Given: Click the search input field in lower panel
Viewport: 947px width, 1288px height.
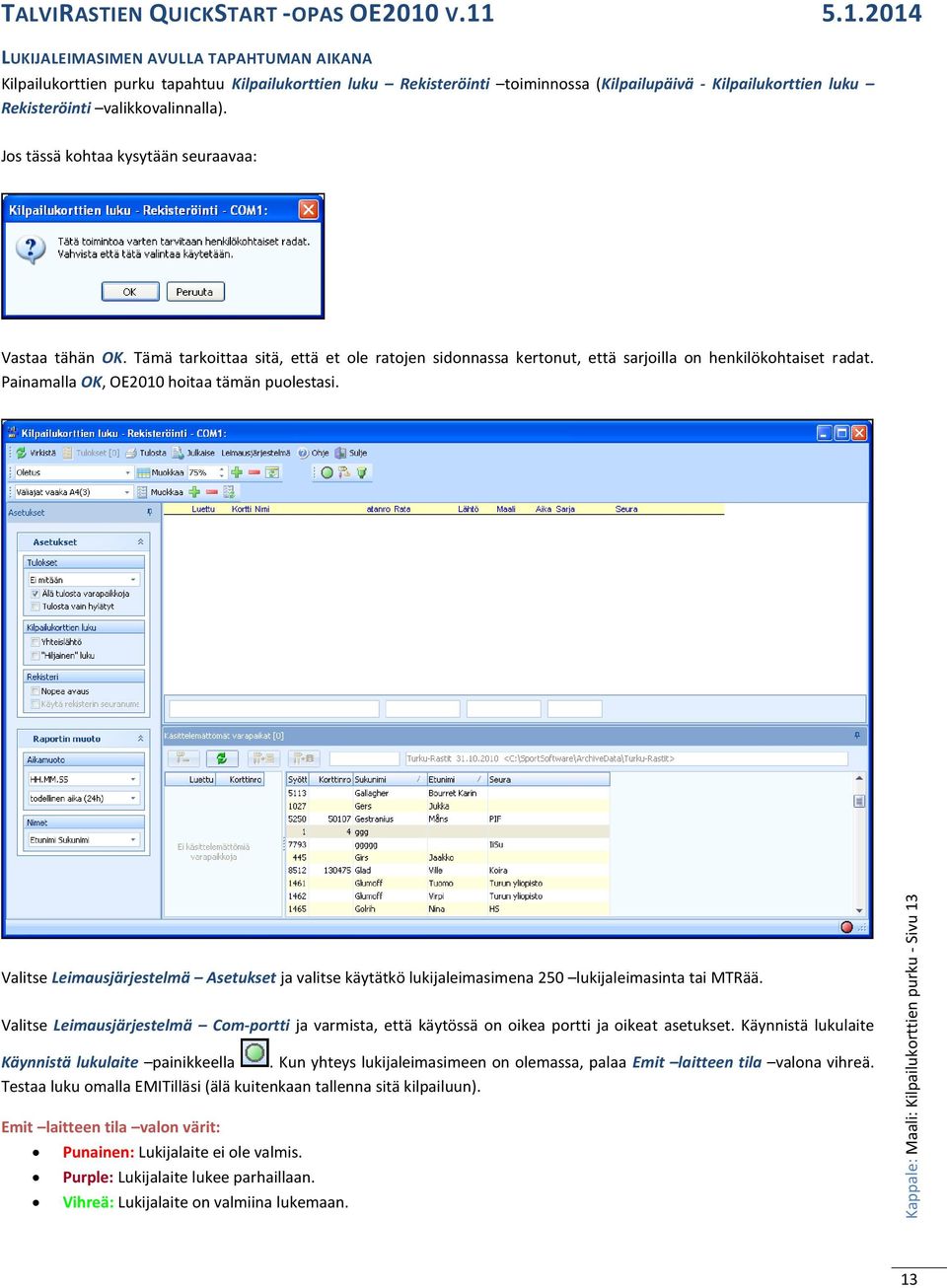Looking at the screenshot, I should tap(364, 758).
